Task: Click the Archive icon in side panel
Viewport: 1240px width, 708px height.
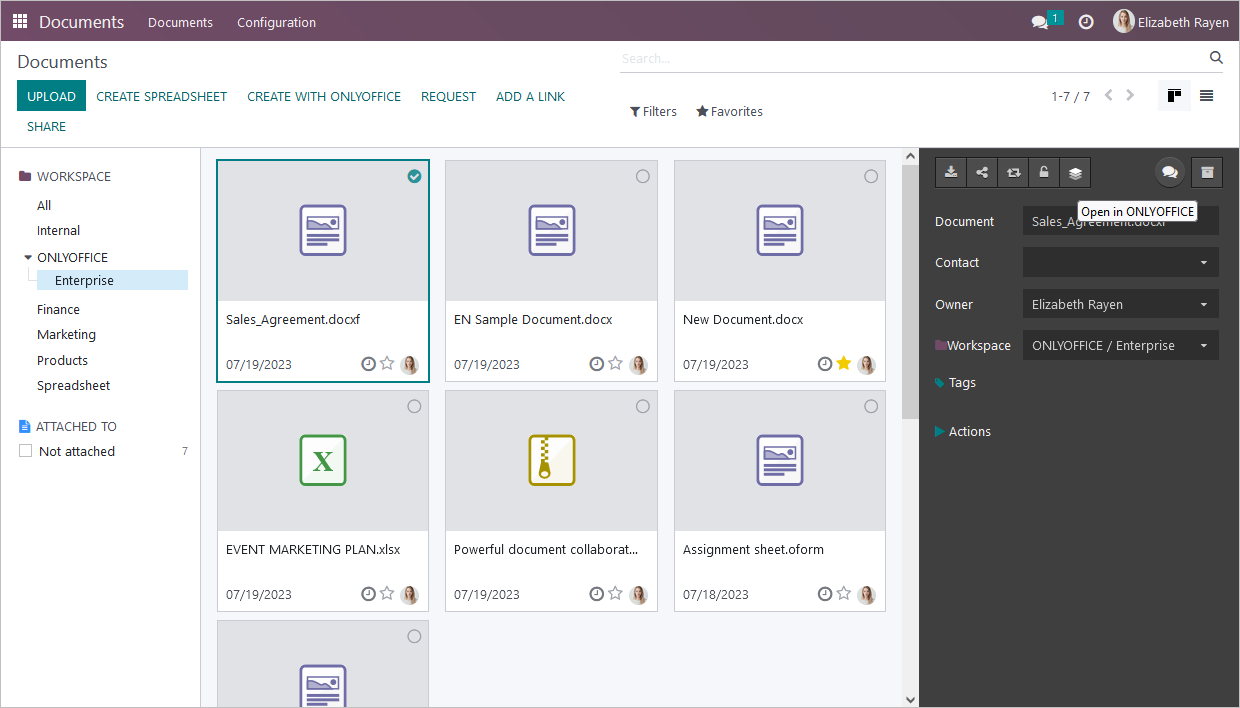Action: pos(1207,172)
